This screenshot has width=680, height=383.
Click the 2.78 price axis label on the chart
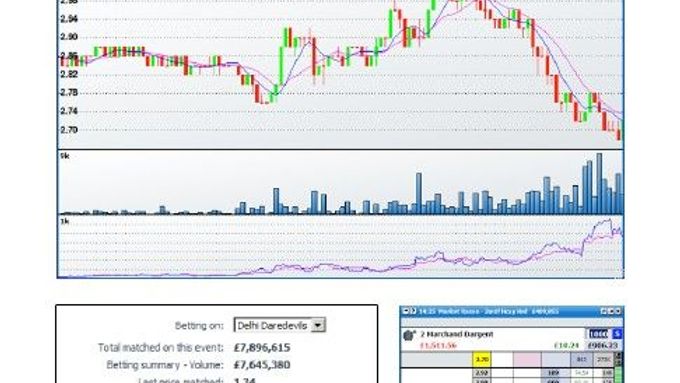click(69, 92)
